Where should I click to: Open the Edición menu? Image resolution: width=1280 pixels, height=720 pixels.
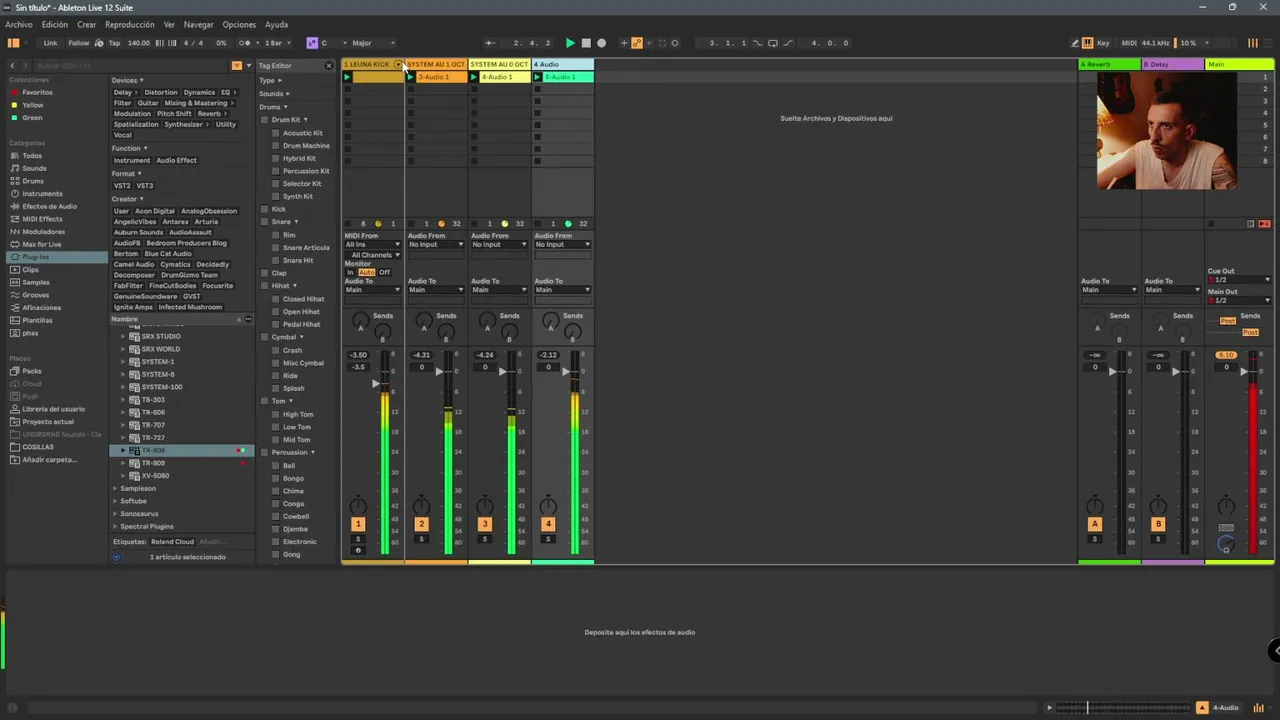coord(55,24)
